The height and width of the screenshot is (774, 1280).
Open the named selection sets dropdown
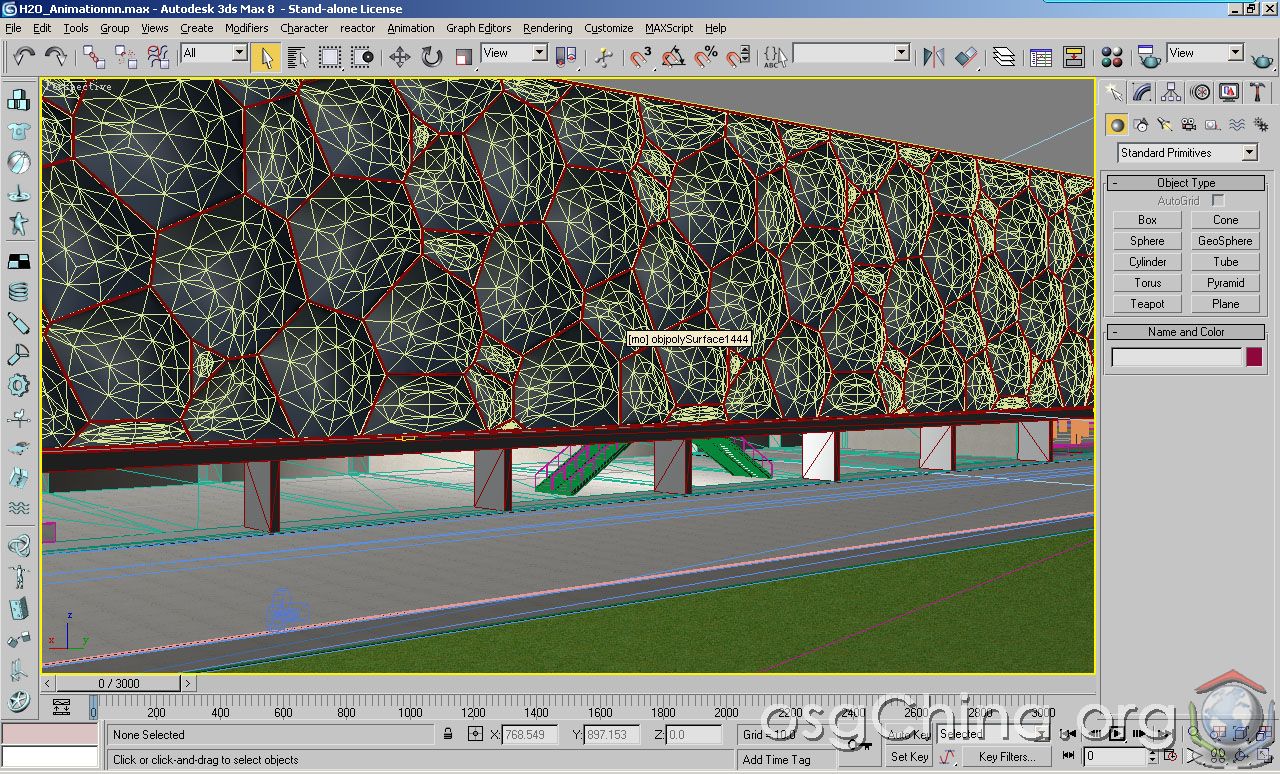coord(851,53)
